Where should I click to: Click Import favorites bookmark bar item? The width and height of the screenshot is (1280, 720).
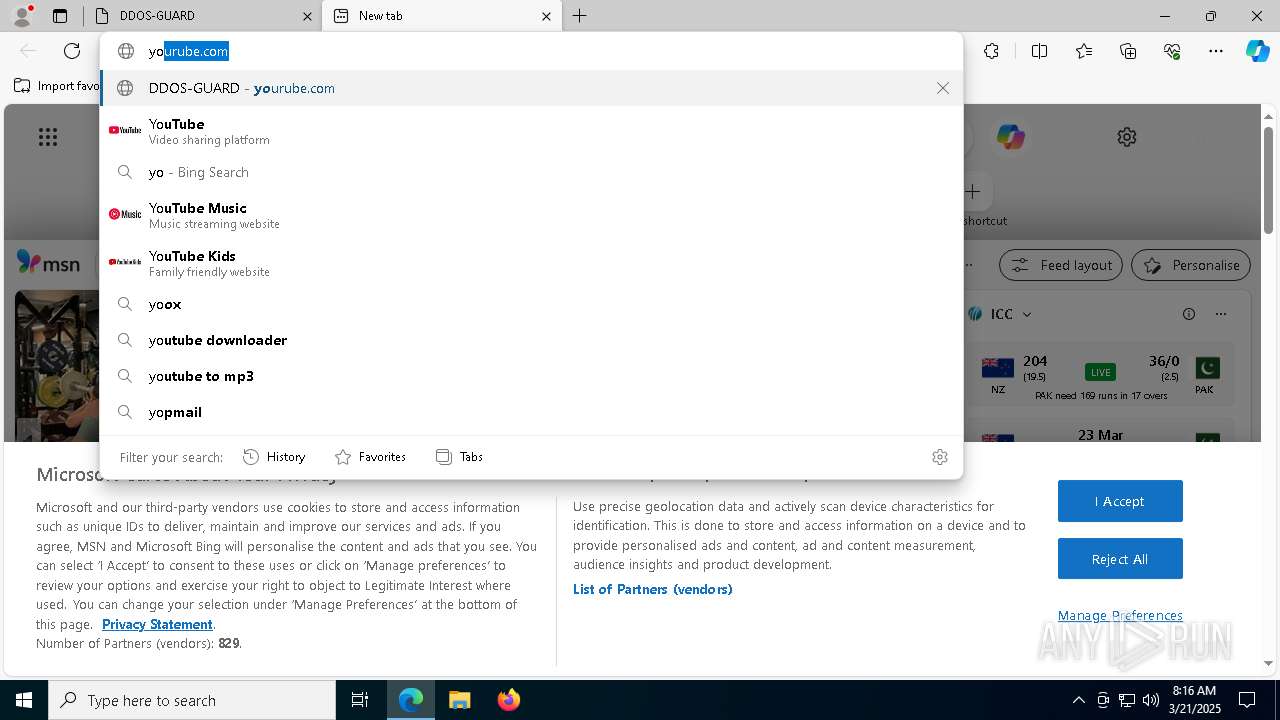tap(57, 86)
